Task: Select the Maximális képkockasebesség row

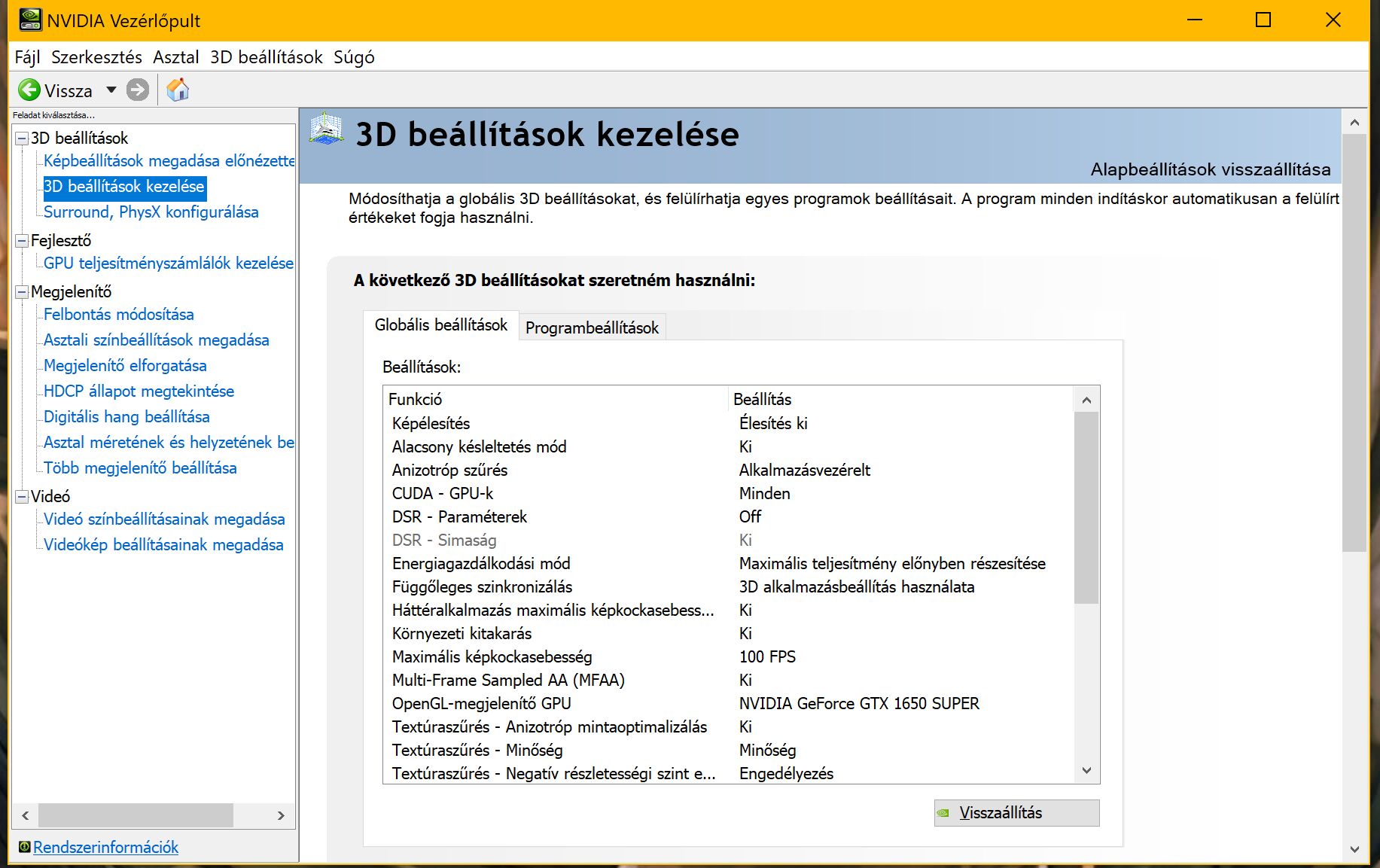Action: pyautogui.click(x=729, y=656)
